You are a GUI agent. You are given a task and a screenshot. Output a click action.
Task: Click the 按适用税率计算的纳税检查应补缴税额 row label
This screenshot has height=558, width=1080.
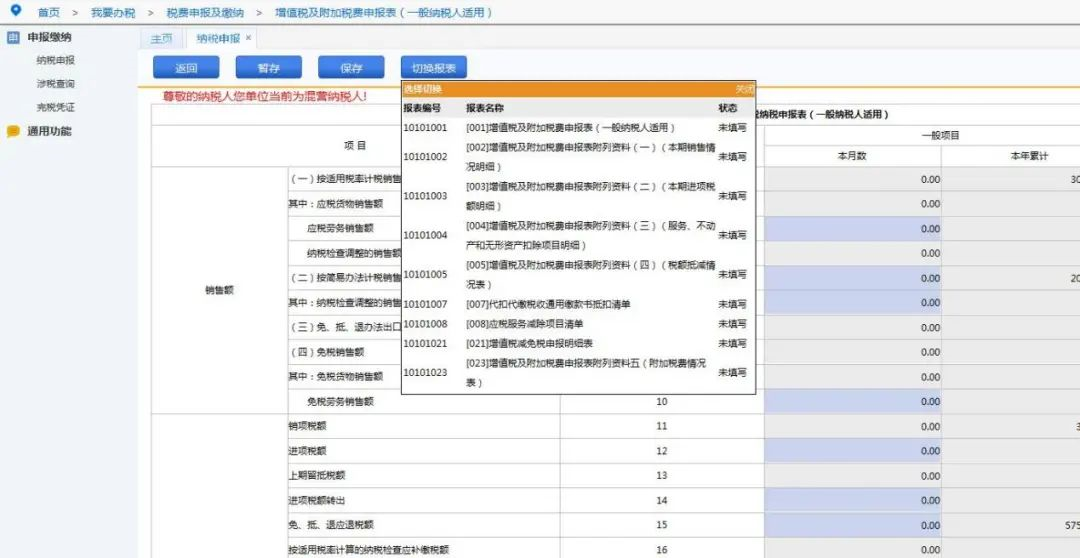coord(368,550)
